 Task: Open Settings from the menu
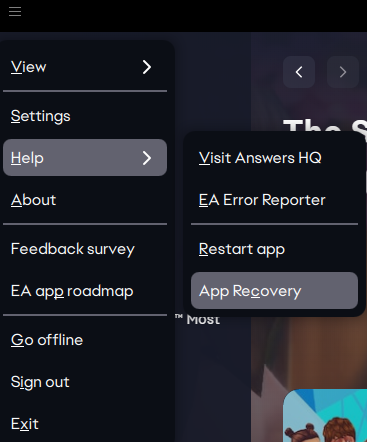pyautogui.click(x=85, y=116)
